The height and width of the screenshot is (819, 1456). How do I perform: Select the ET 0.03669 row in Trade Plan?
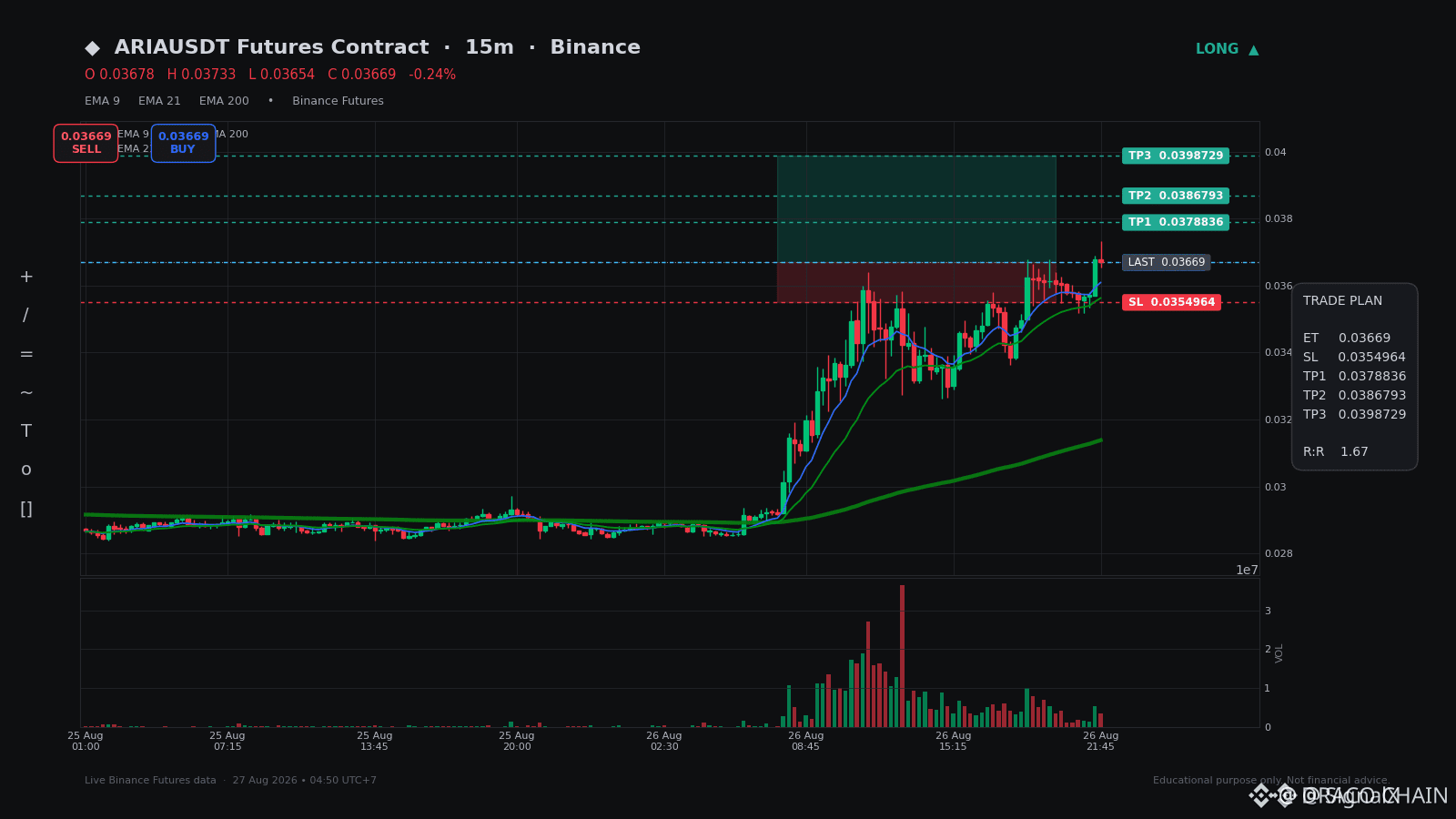(1347, 339)
